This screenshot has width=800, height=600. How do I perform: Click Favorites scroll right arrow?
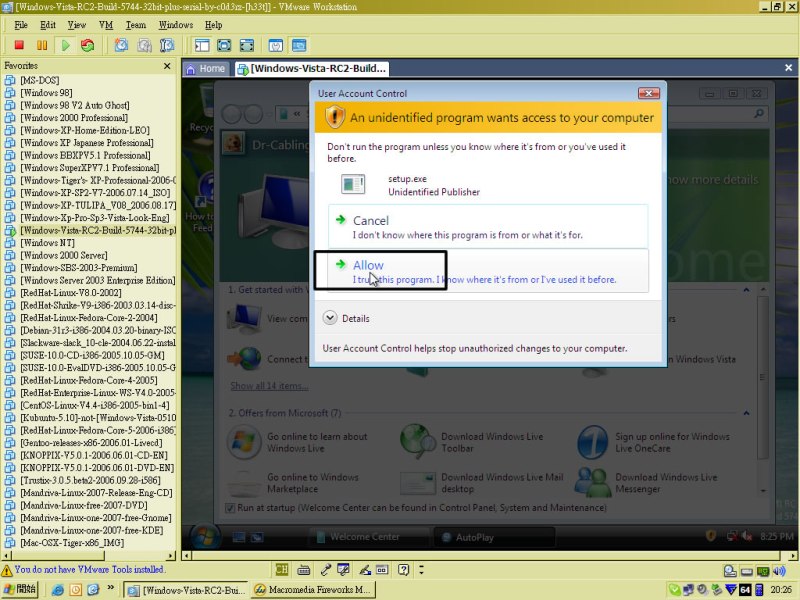(x=171, y=555)
